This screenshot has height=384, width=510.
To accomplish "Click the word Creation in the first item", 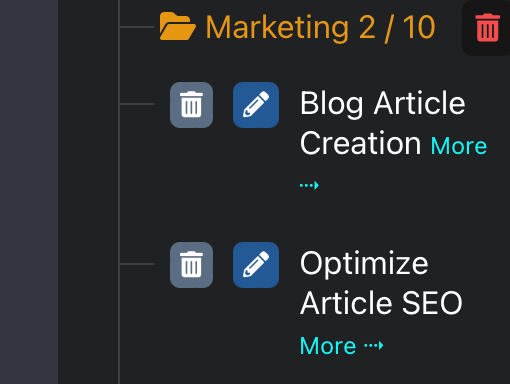I will tap(361, 143).
